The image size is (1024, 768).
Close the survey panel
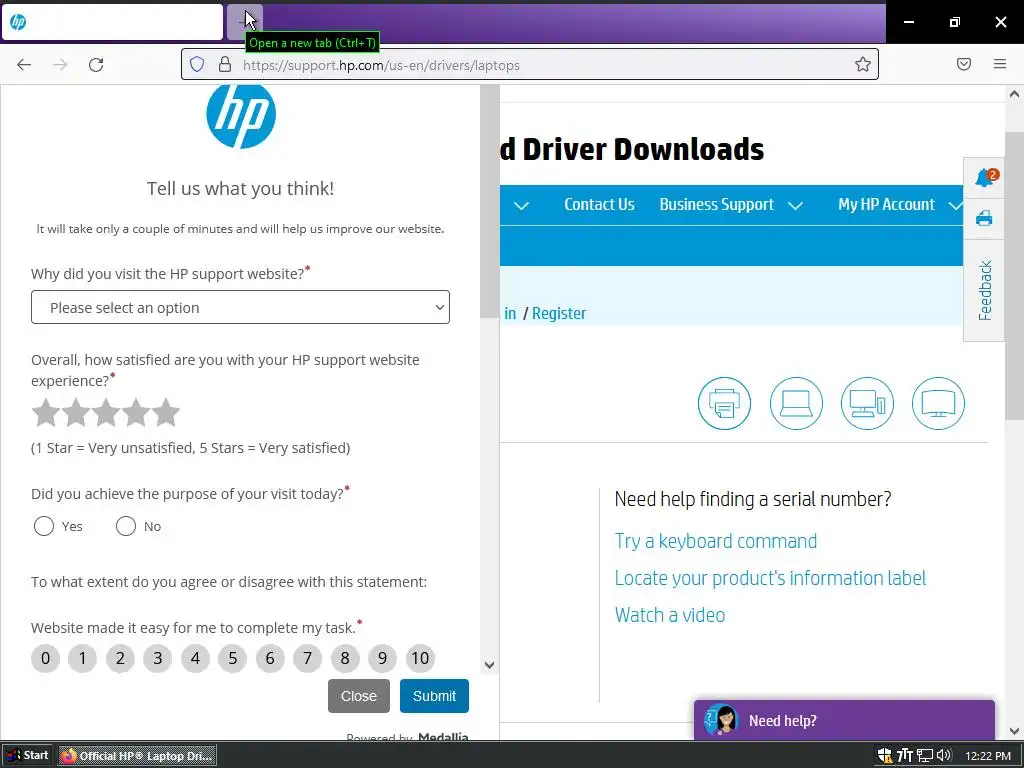359,696
